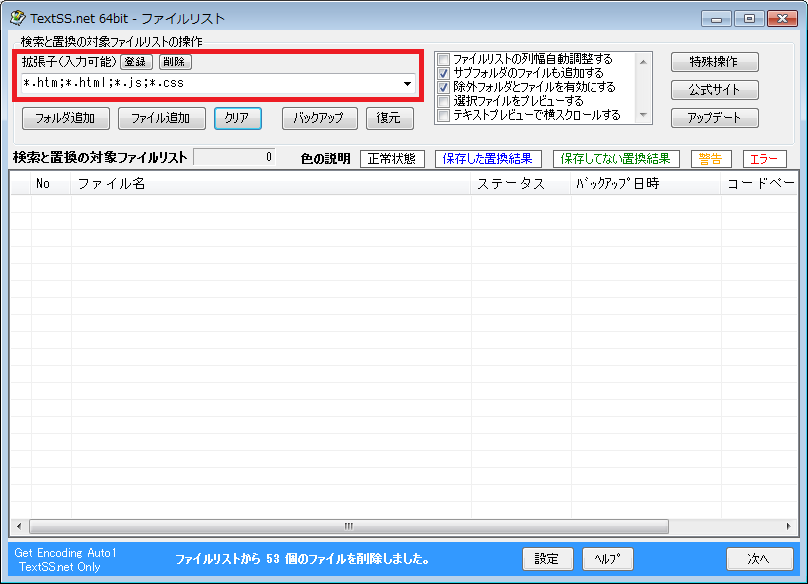
Task: Click inside the extension text field
Action: tap(210, 84)
